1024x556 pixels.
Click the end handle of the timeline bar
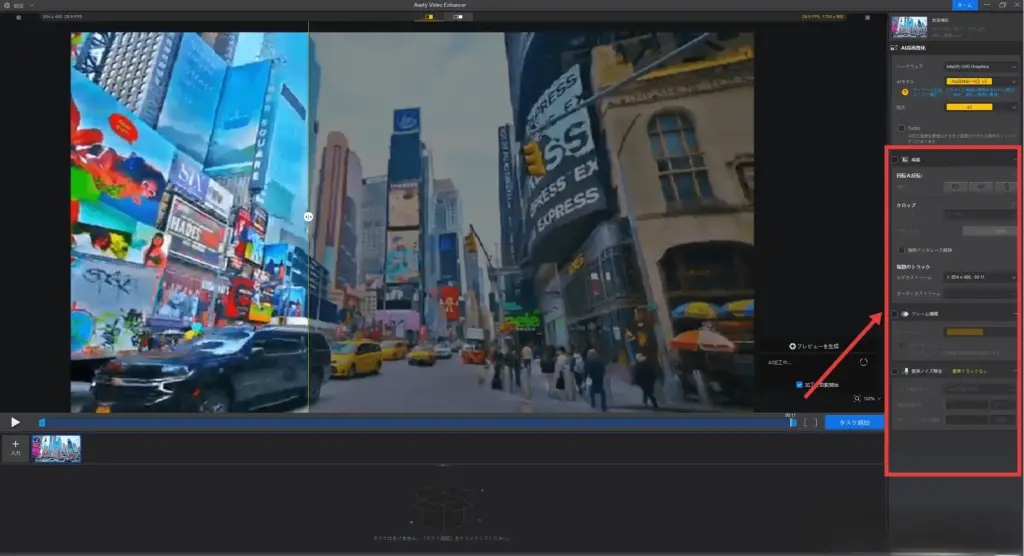[793, 423]
